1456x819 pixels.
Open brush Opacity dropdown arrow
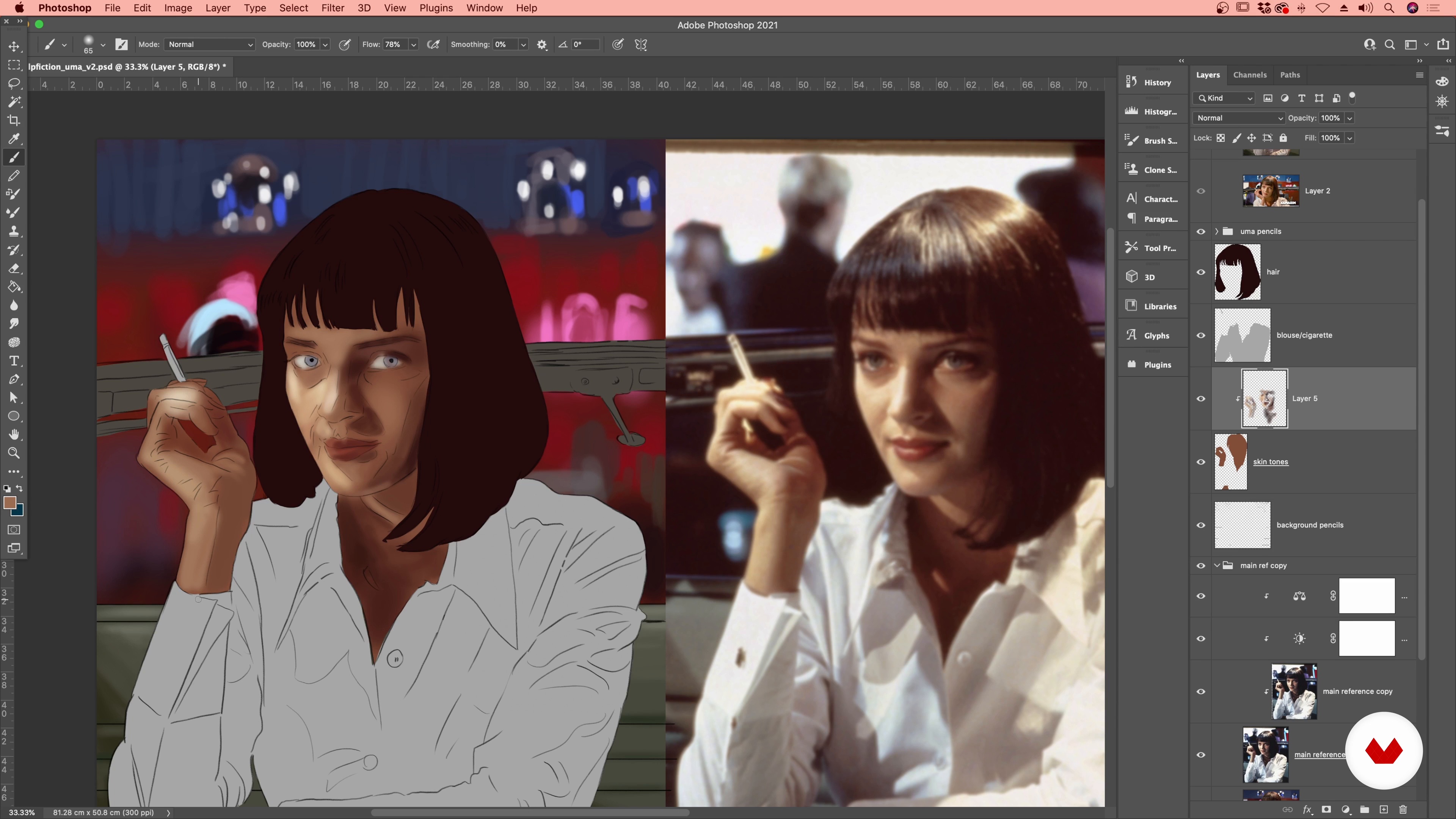pos(325,45)
